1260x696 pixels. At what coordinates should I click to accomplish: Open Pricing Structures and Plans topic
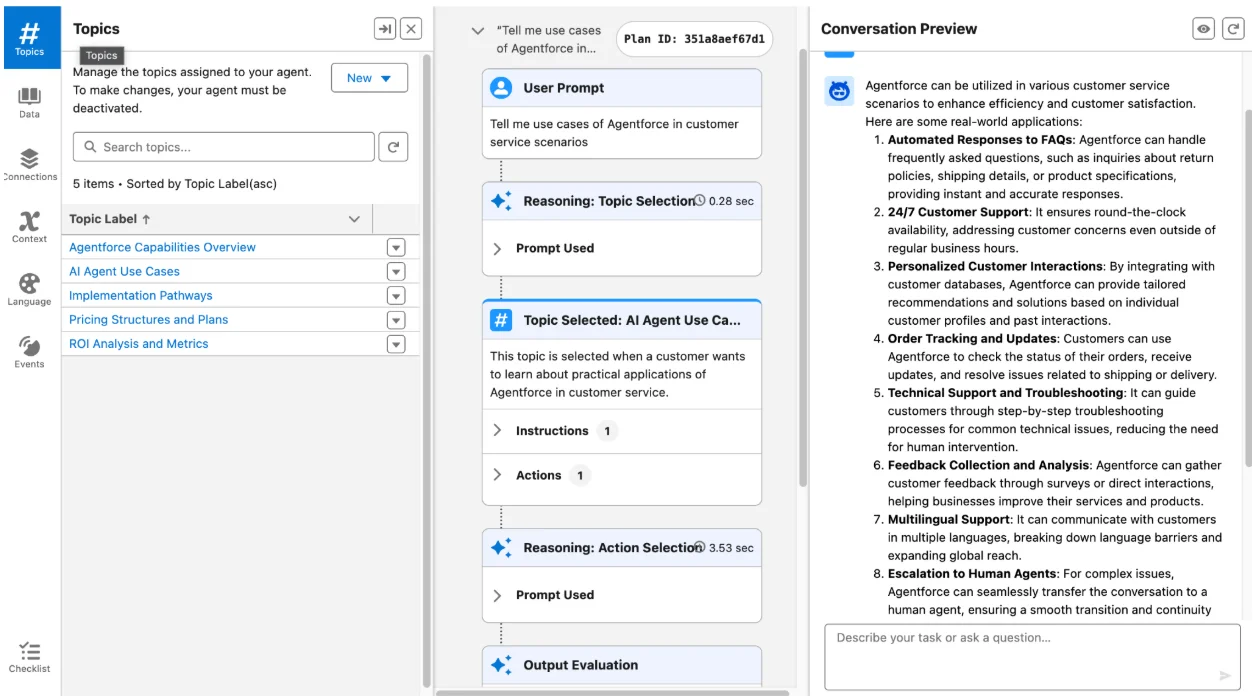click(x=148, y=320)
